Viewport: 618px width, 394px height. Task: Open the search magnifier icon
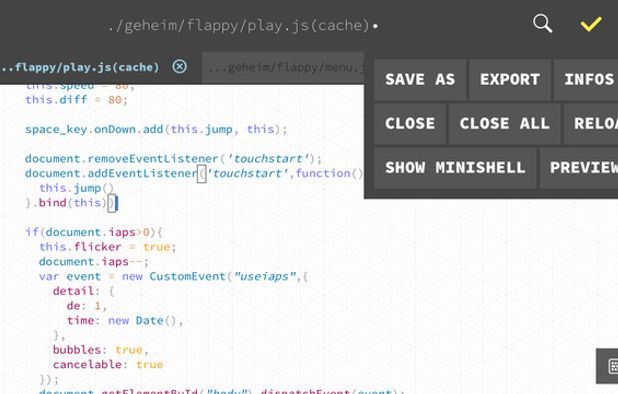pos(542,24)
